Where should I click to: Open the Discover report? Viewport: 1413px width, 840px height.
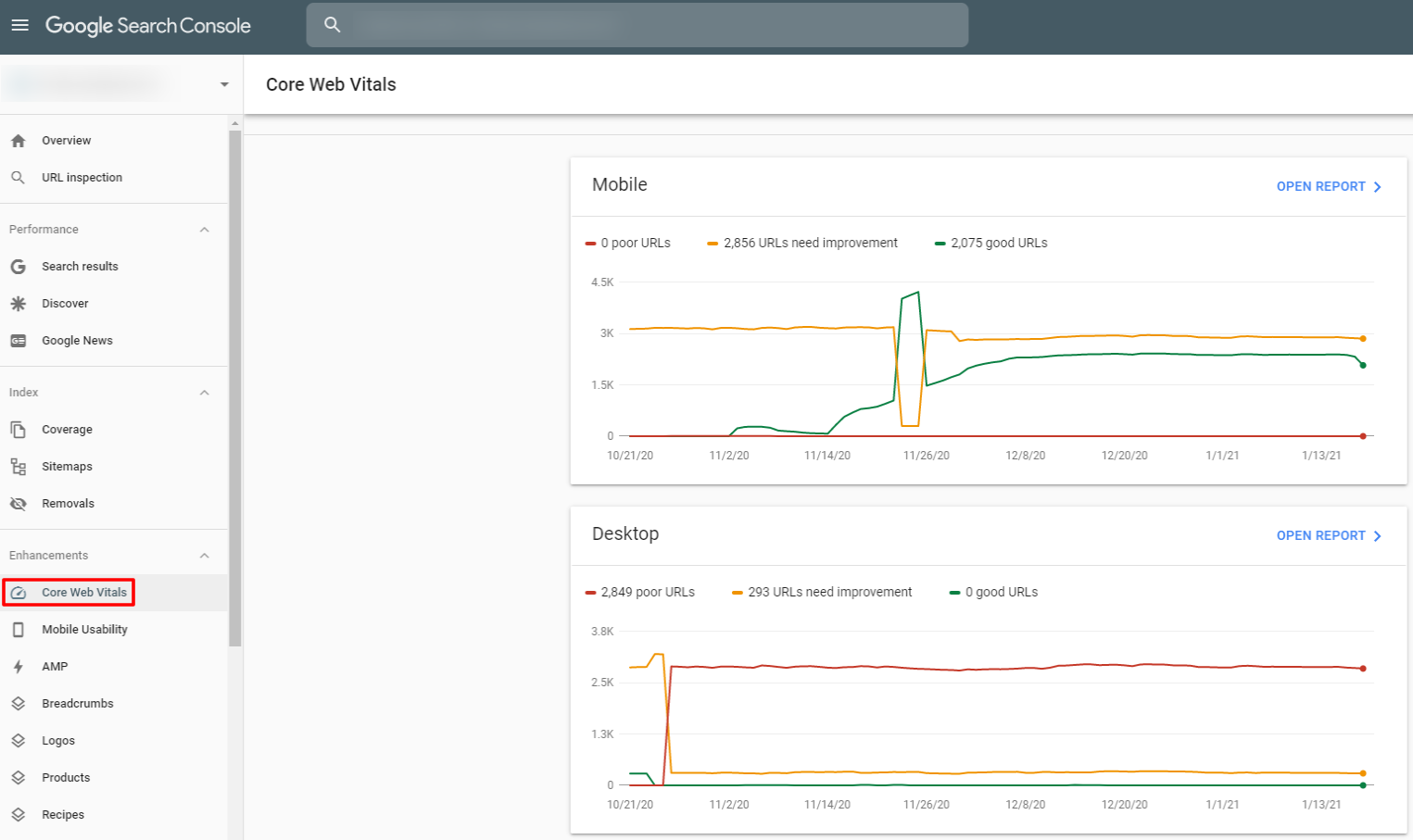65,304
